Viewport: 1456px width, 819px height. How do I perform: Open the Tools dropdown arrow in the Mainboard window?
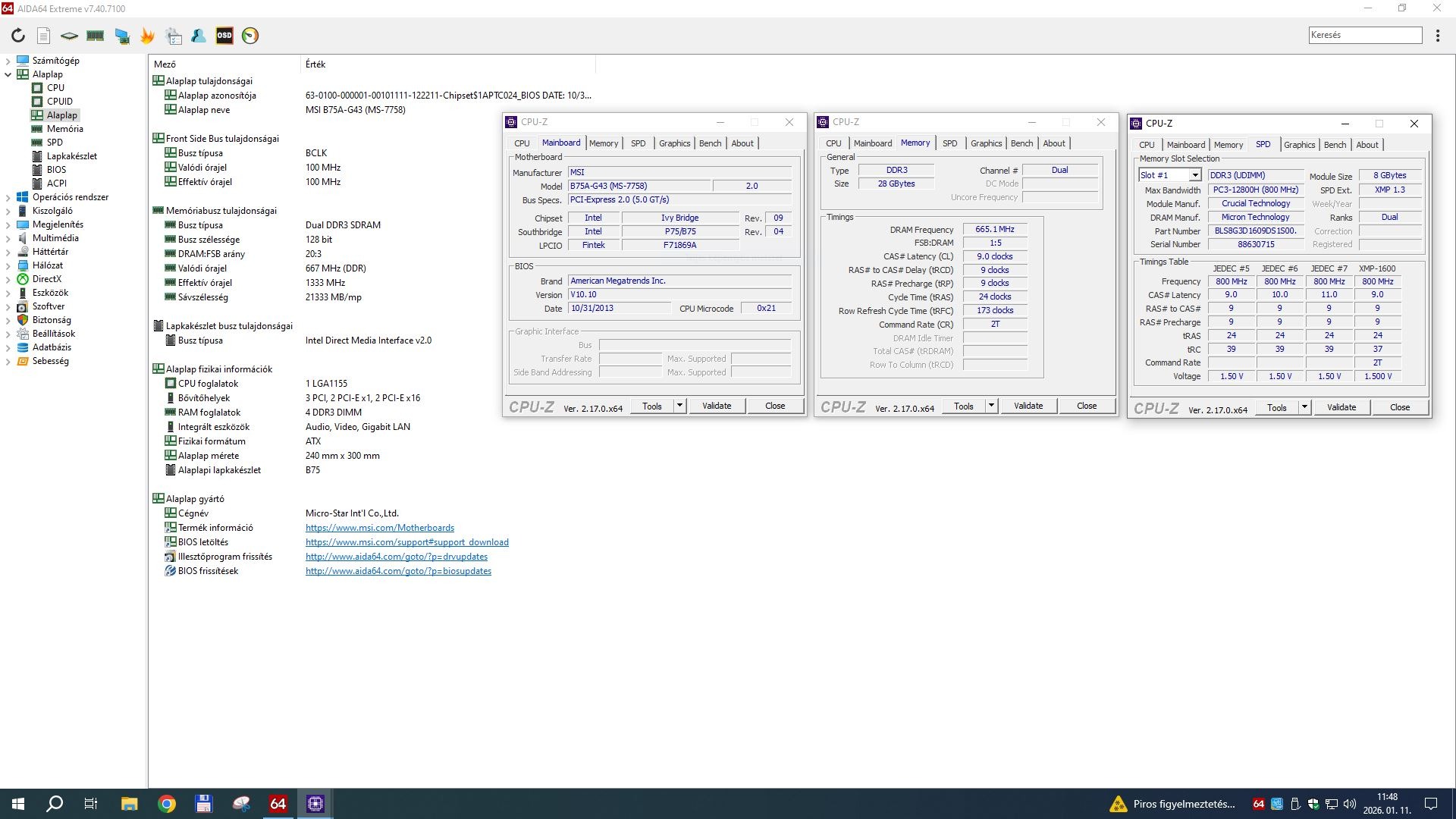click(679, 406)
